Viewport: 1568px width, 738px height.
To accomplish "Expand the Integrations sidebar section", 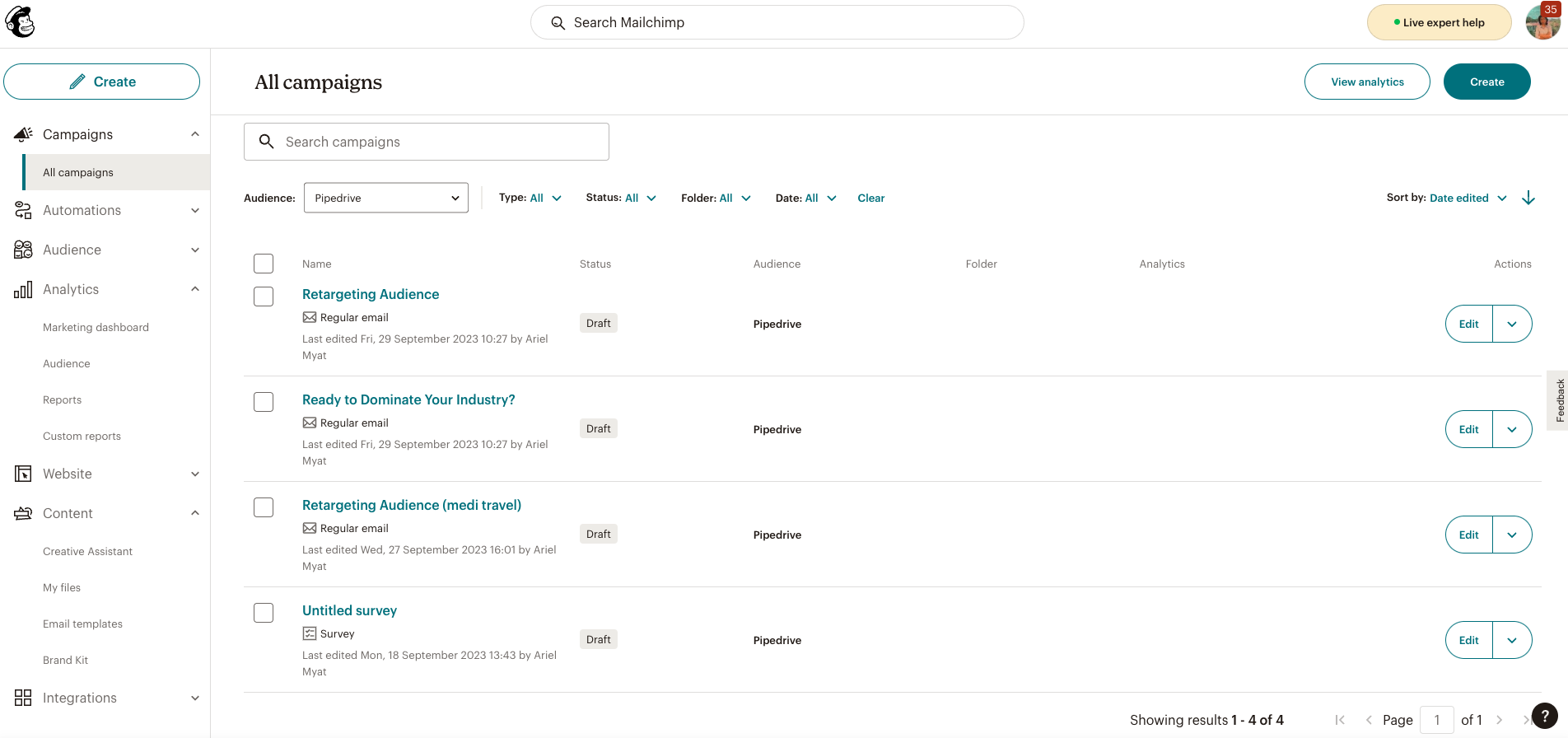I will click(x=195, y=698).
